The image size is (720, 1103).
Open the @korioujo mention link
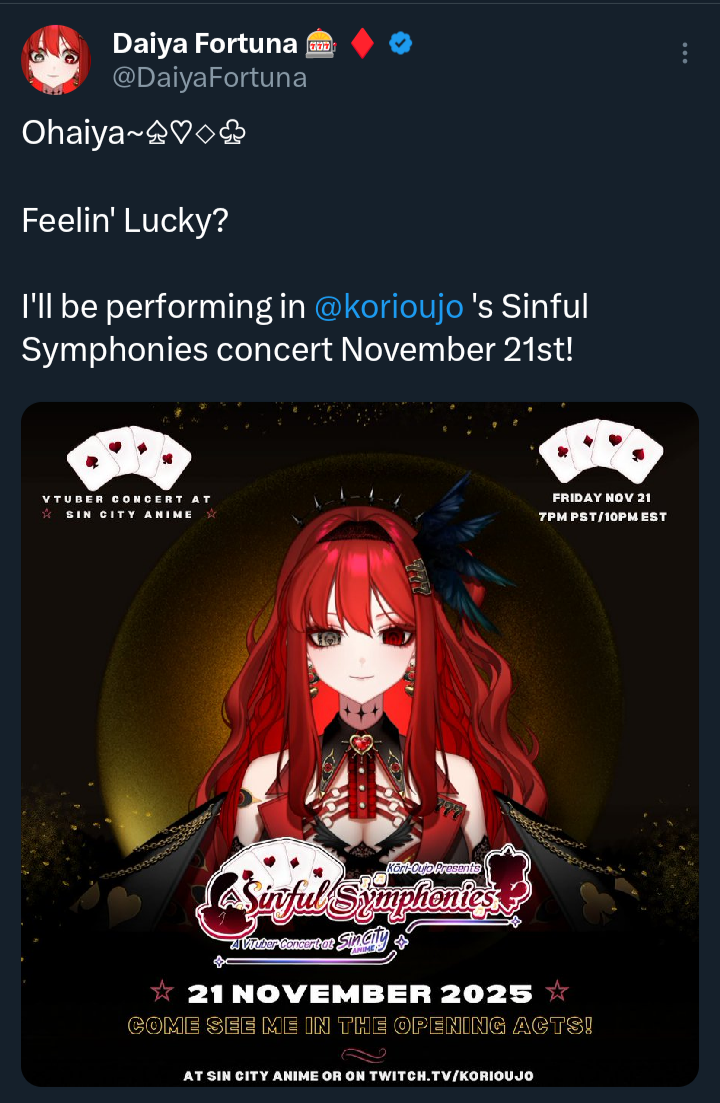click(389, 307)
